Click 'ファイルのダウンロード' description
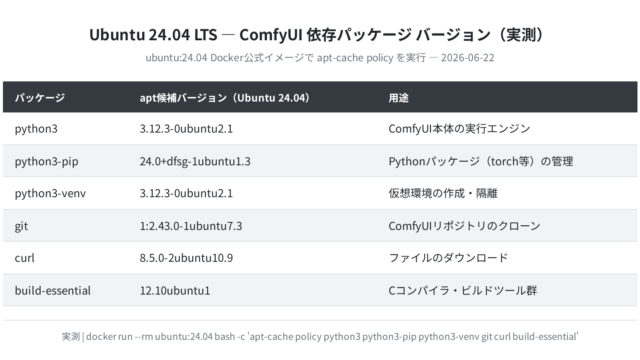640x360 pixels. (x=448, y=258)
